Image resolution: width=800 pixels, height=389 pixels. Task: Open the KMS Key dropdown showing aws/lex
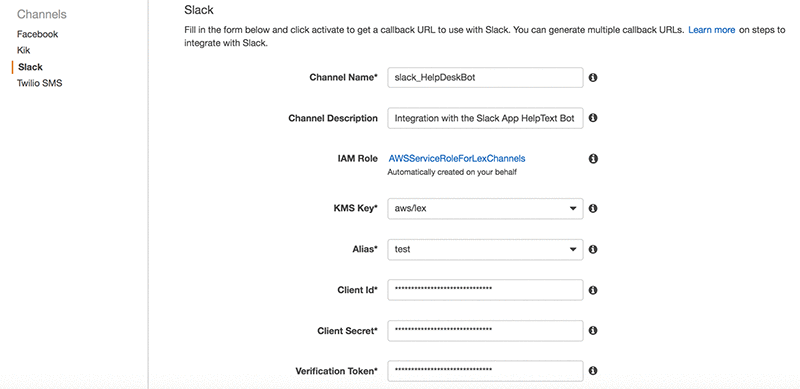[485, 209]
